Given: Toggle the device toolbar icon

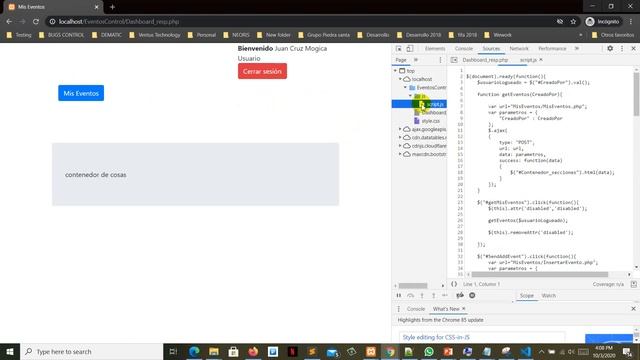Looking at the screenshot, I should pyautogui.click(x=409, y=49).
